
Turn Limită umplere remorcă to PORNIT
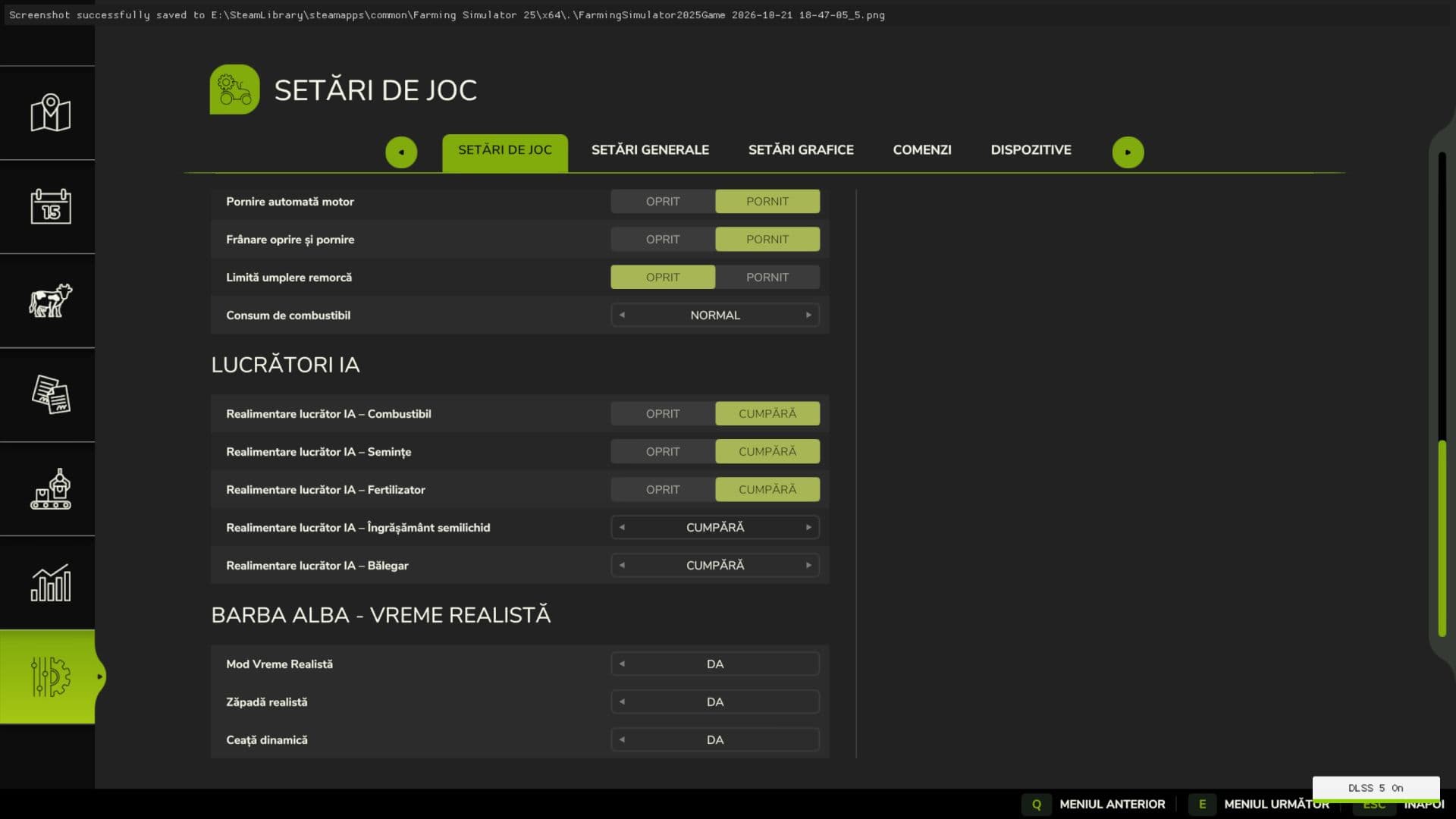tap(767, 277)
